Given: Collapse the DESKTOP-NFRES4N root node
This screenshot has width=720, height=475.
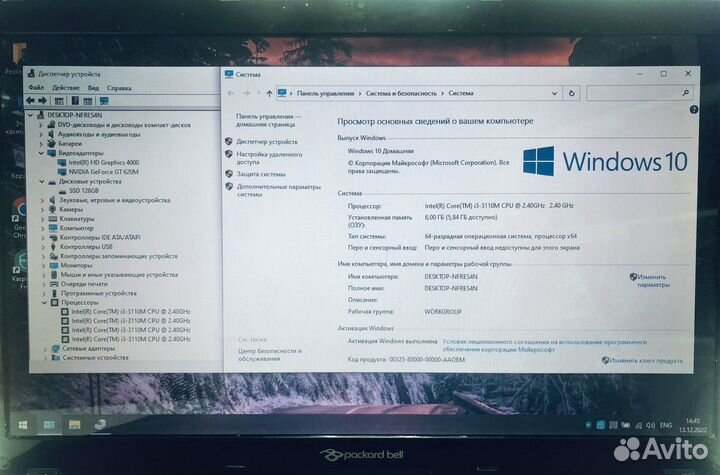Looking at the screenshot, I should (31, 115).
